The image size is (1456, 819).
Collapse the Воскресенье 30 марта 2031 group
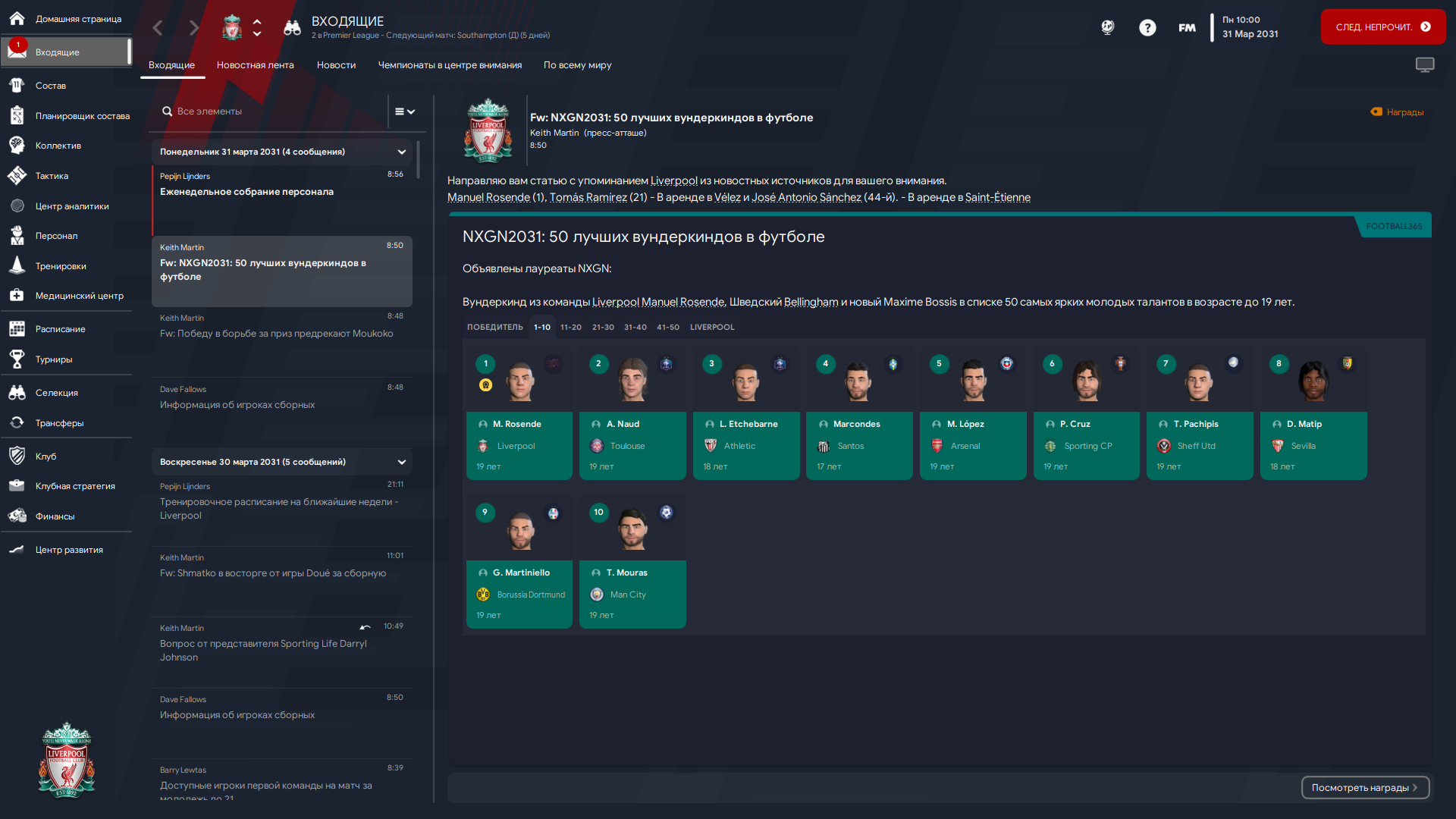point(402,463)
